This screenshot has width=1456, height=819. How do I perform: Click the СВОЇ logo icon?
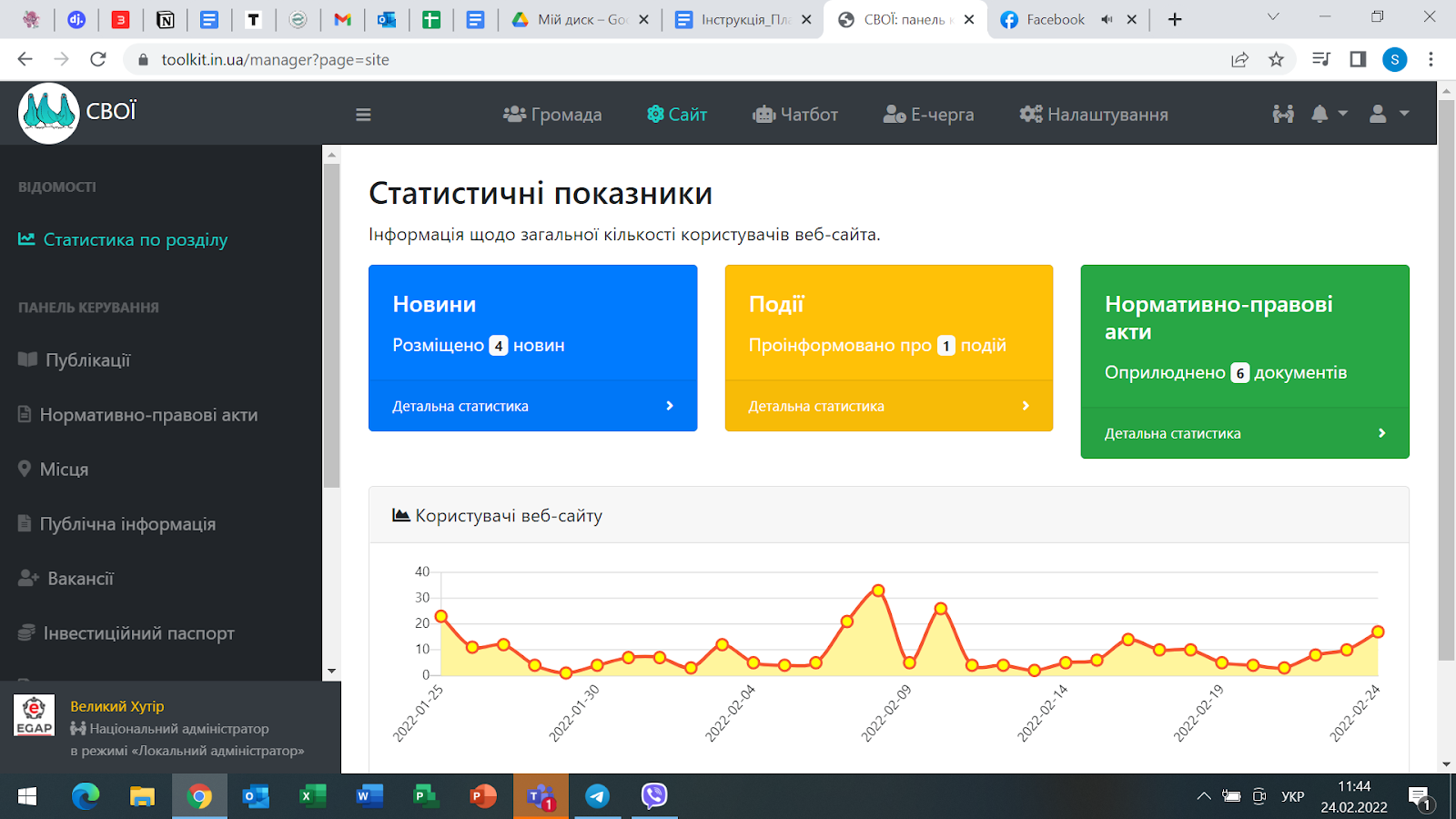point(48,113)
